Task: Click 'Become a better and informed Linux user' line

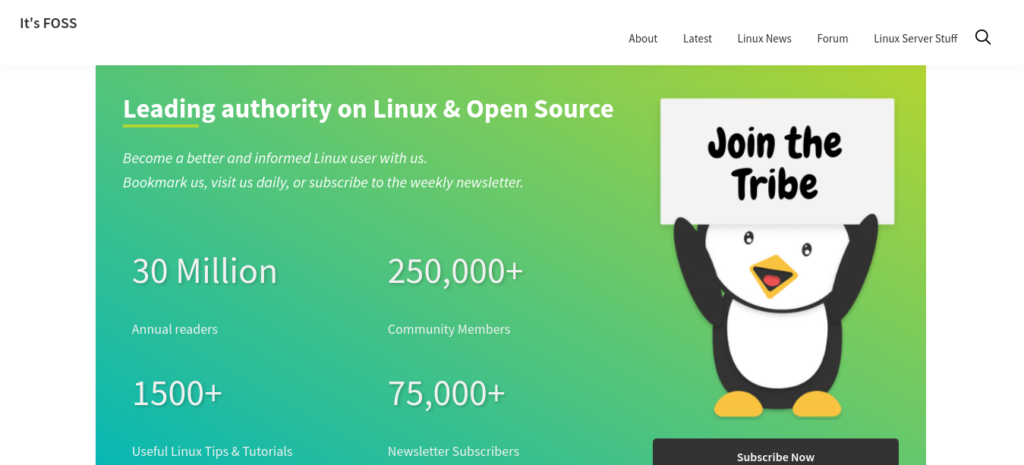Action: [275, 158]
